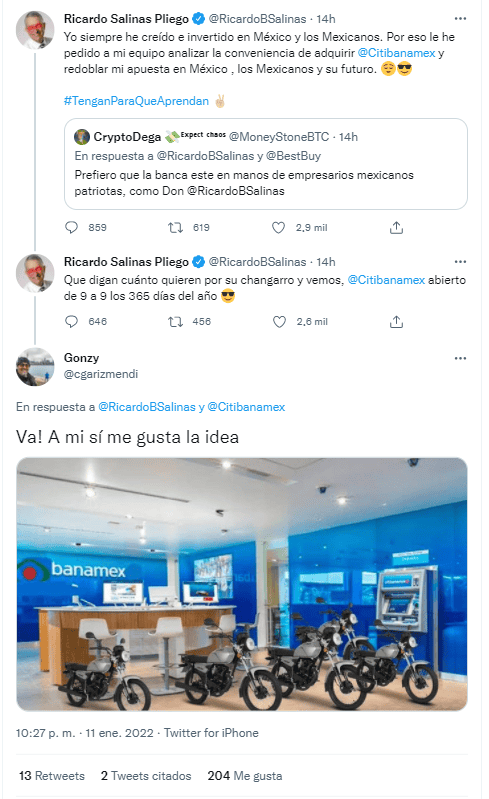489x799 pixels.
Task: Reply to the tweet with 646 comments
Action: tap(72, 322)
